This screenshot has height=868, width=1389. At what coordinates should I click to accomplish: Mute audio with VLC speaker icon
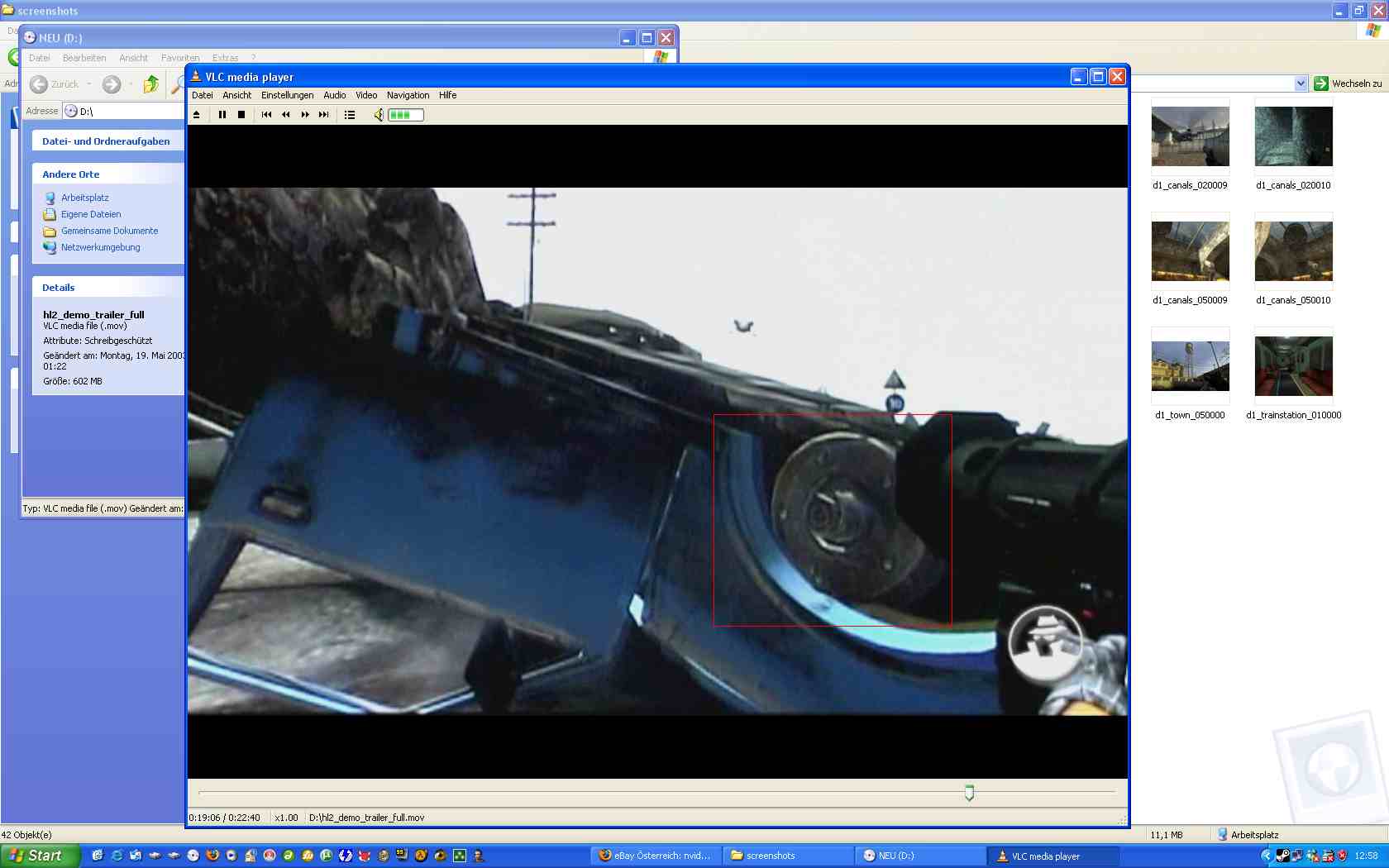pos(379,115)
